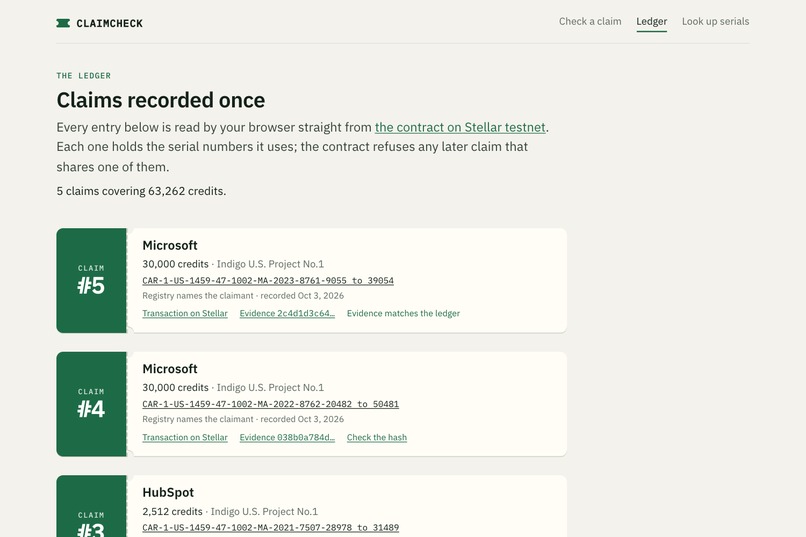The image size is (806, 537).
Task: Click the Microsoft title on claim #4 card
Action: (x=170, y=369)
